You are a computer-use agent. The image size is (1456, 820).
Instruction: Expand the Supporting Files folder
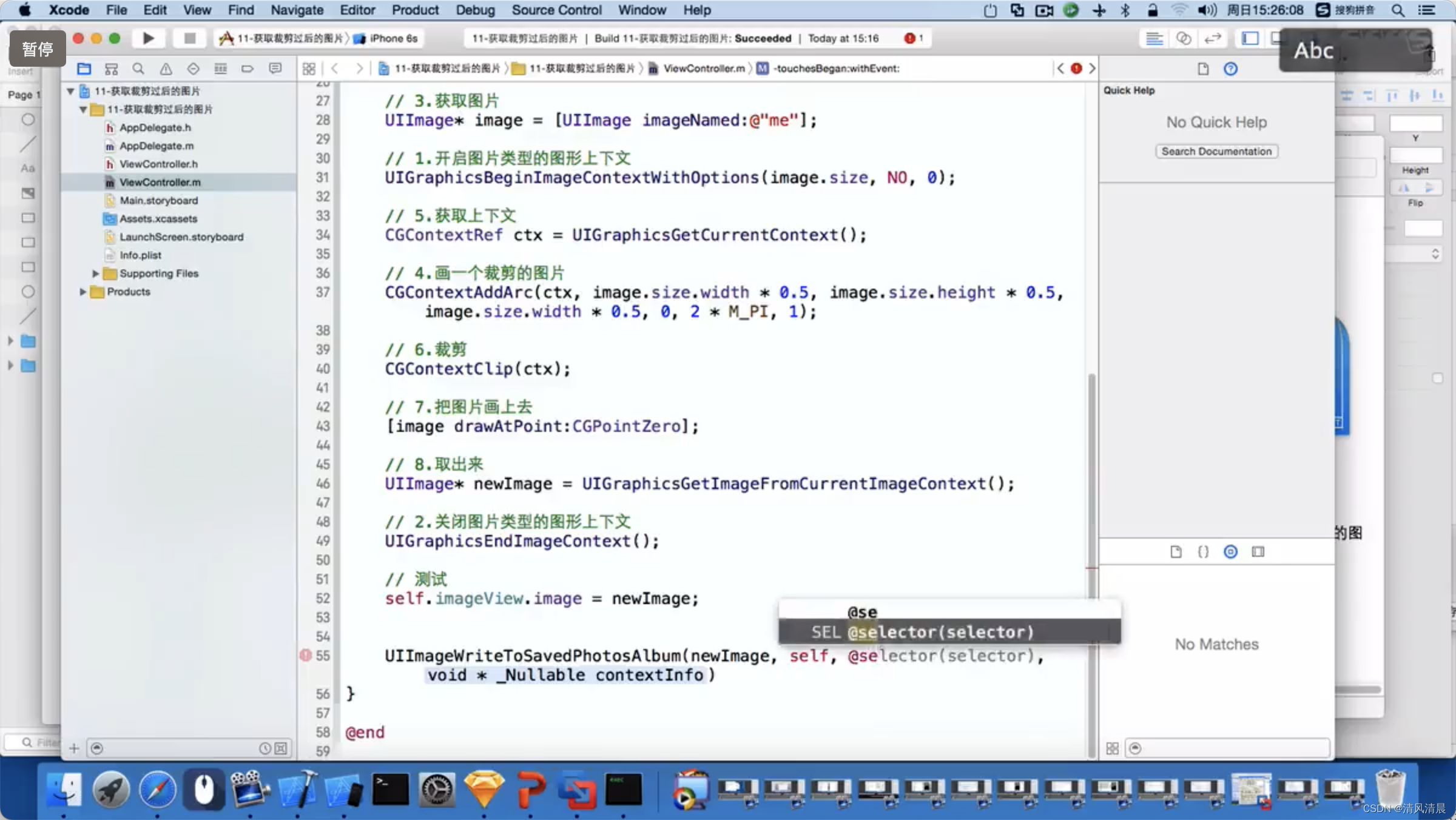pyautogui.click(x=95, y=274)
